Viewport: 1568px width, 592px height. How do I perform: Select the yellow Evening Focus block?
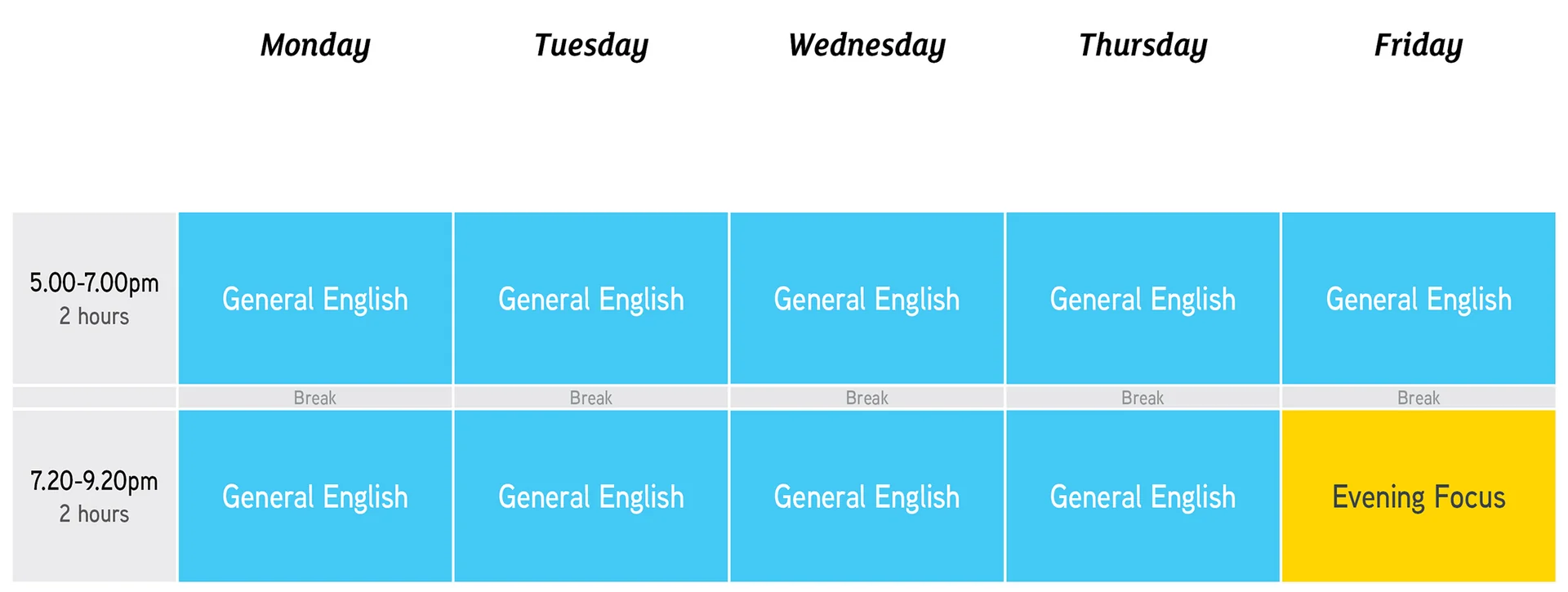(x=1419, y=496)
